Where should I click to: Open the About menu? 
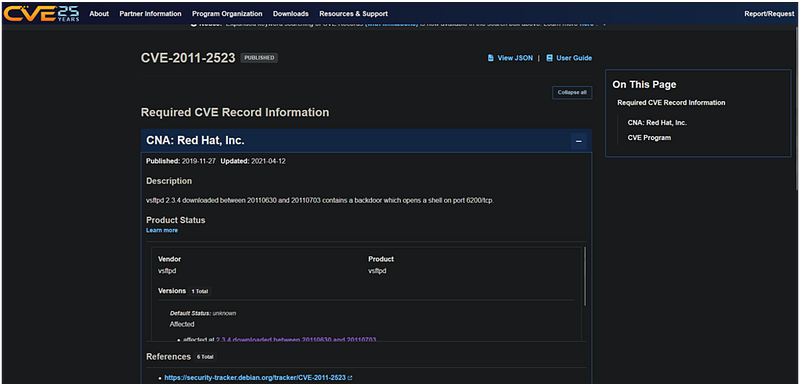click(99, 14)
